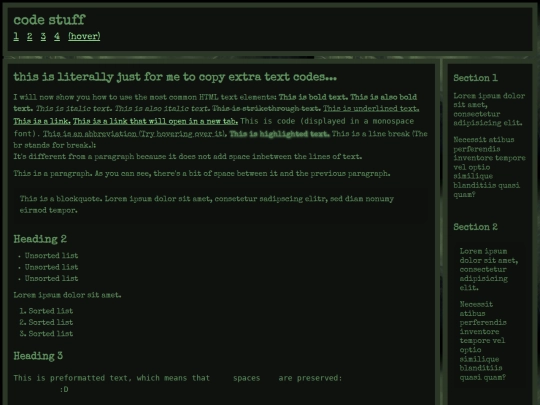
Task: Click '1. Sorted list' item
Action: point(46,311)
